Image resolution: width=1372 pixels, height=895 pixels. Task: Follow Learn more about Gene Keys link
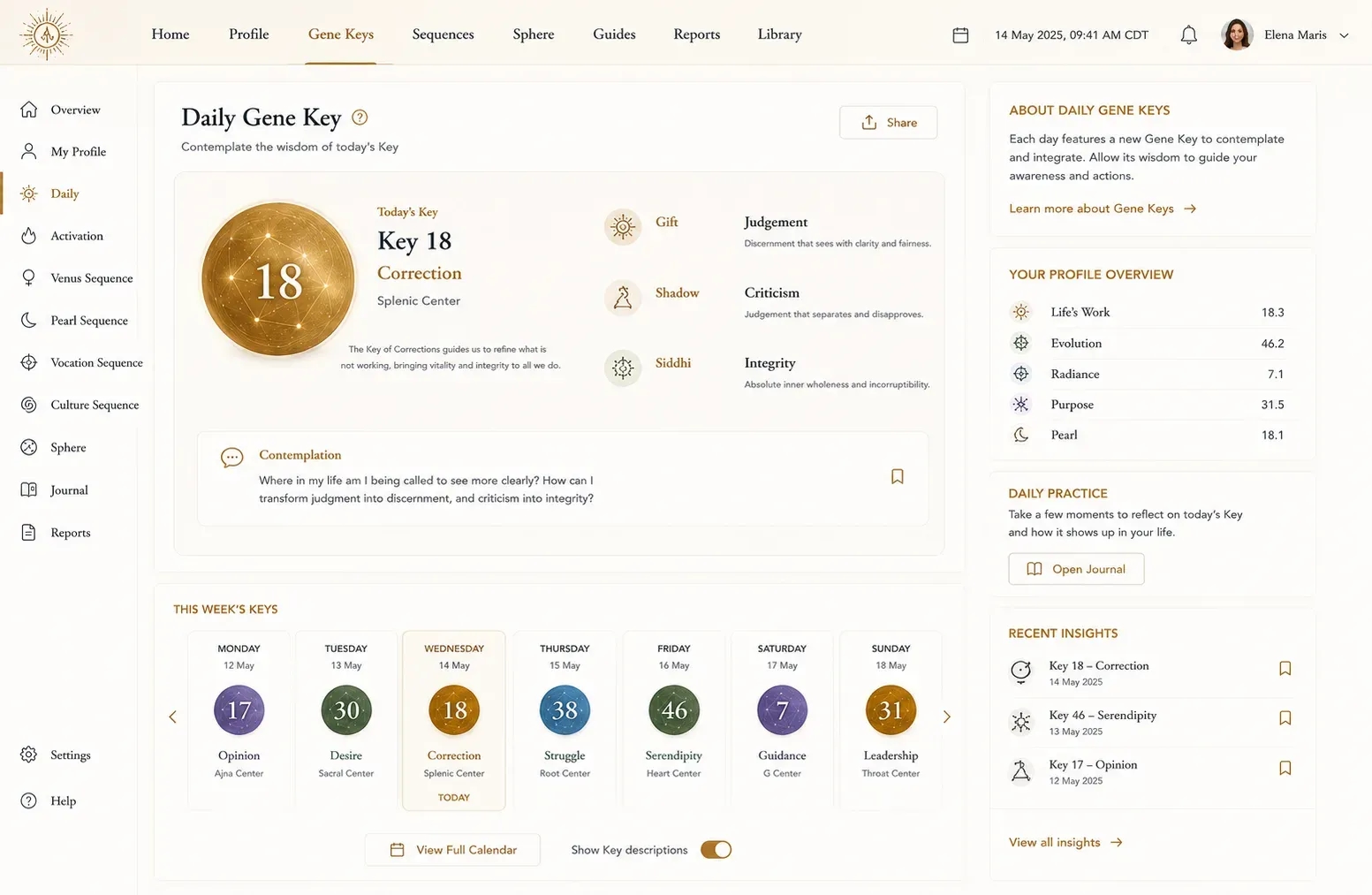(1103, 209)
